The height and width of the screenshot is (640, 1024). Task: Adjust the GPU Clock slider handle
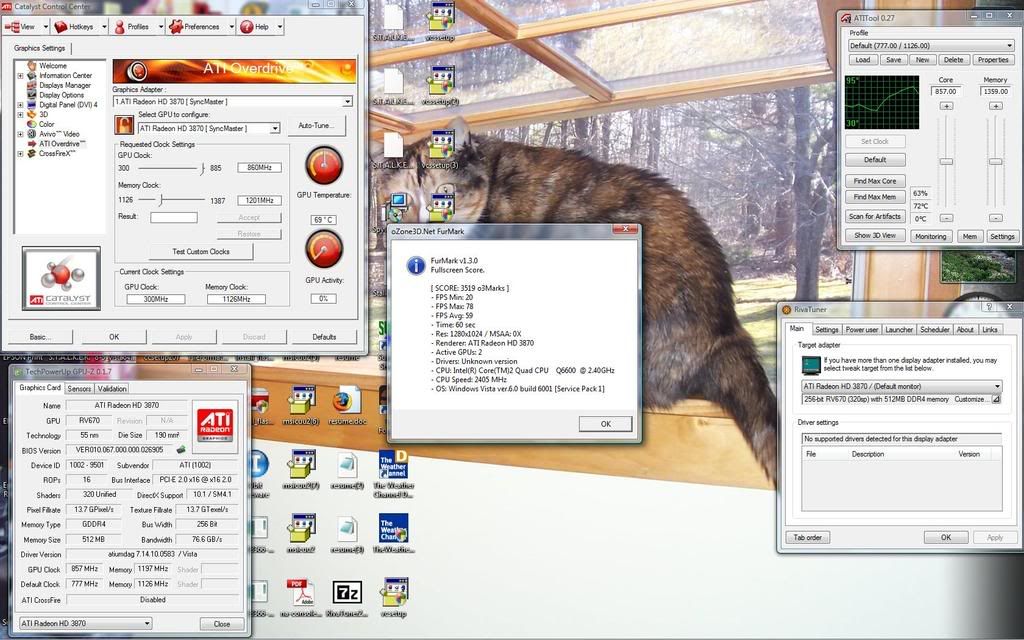click(x=202, y=168)
